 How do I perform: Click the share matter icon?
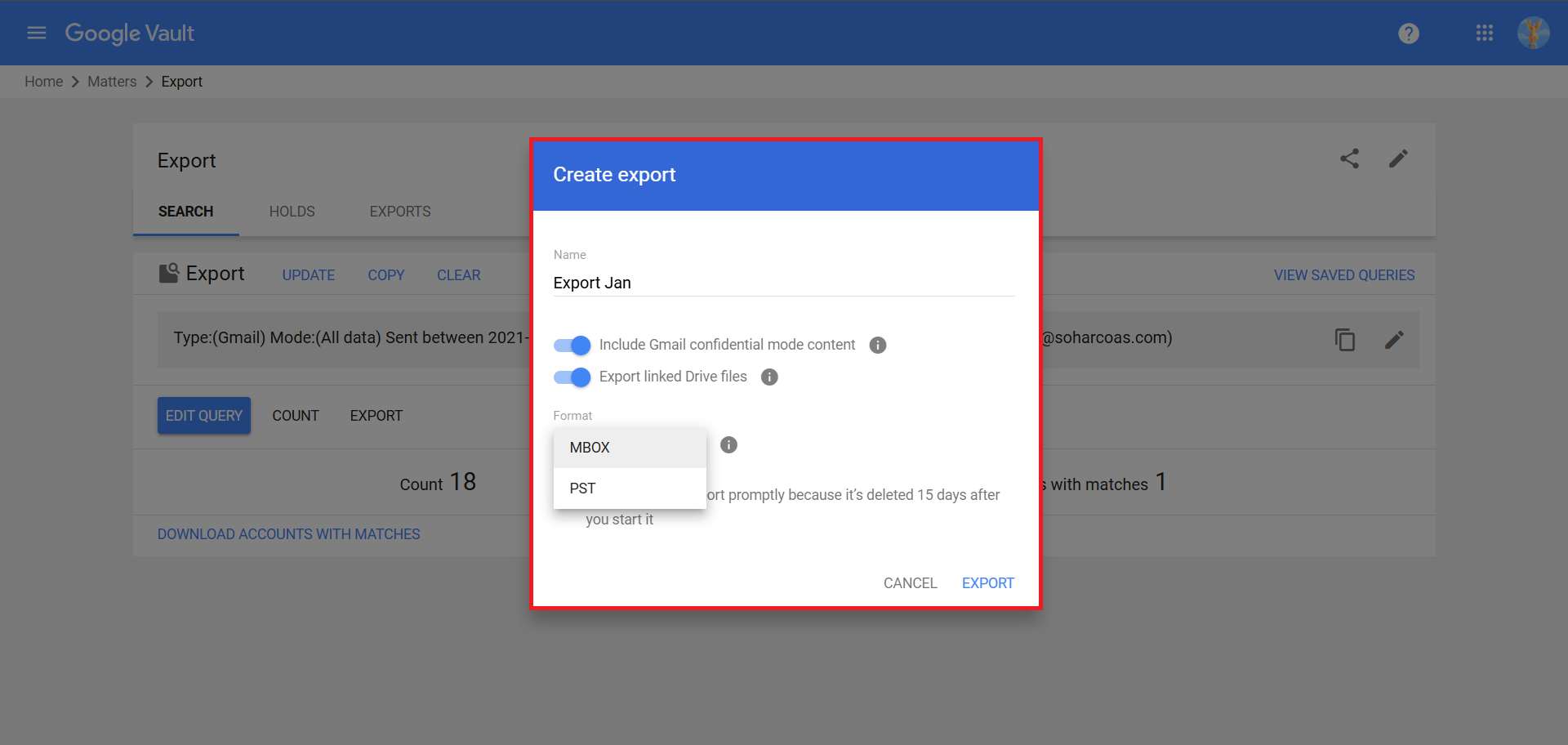pyautogui.click(x=1350, y=158)
